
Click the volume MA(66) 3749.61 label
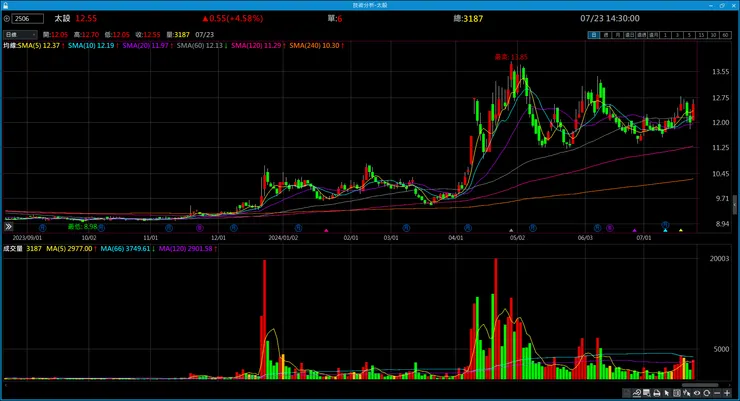127,249
